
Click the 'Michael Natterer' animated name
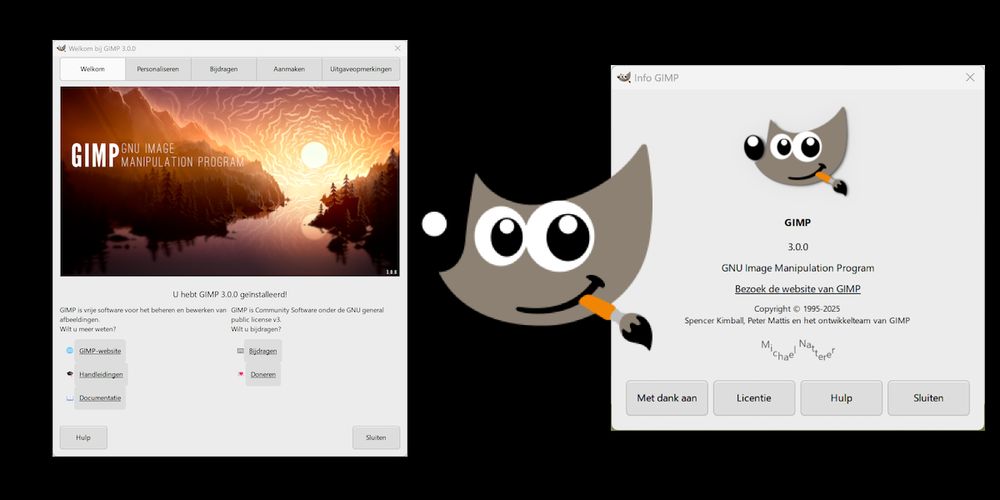798,351
